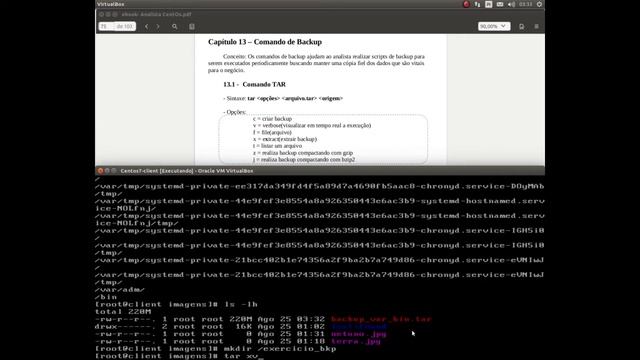Open the PDF viewer hamburger menu
640x360 pixels.
pos(536,27)
